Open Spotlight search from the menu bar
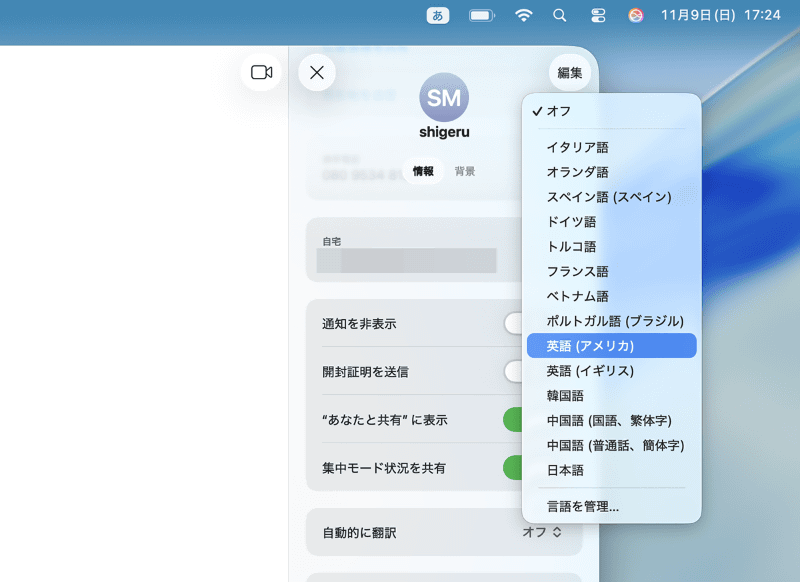Screen dimensions: 800x582 coord(559,15)
